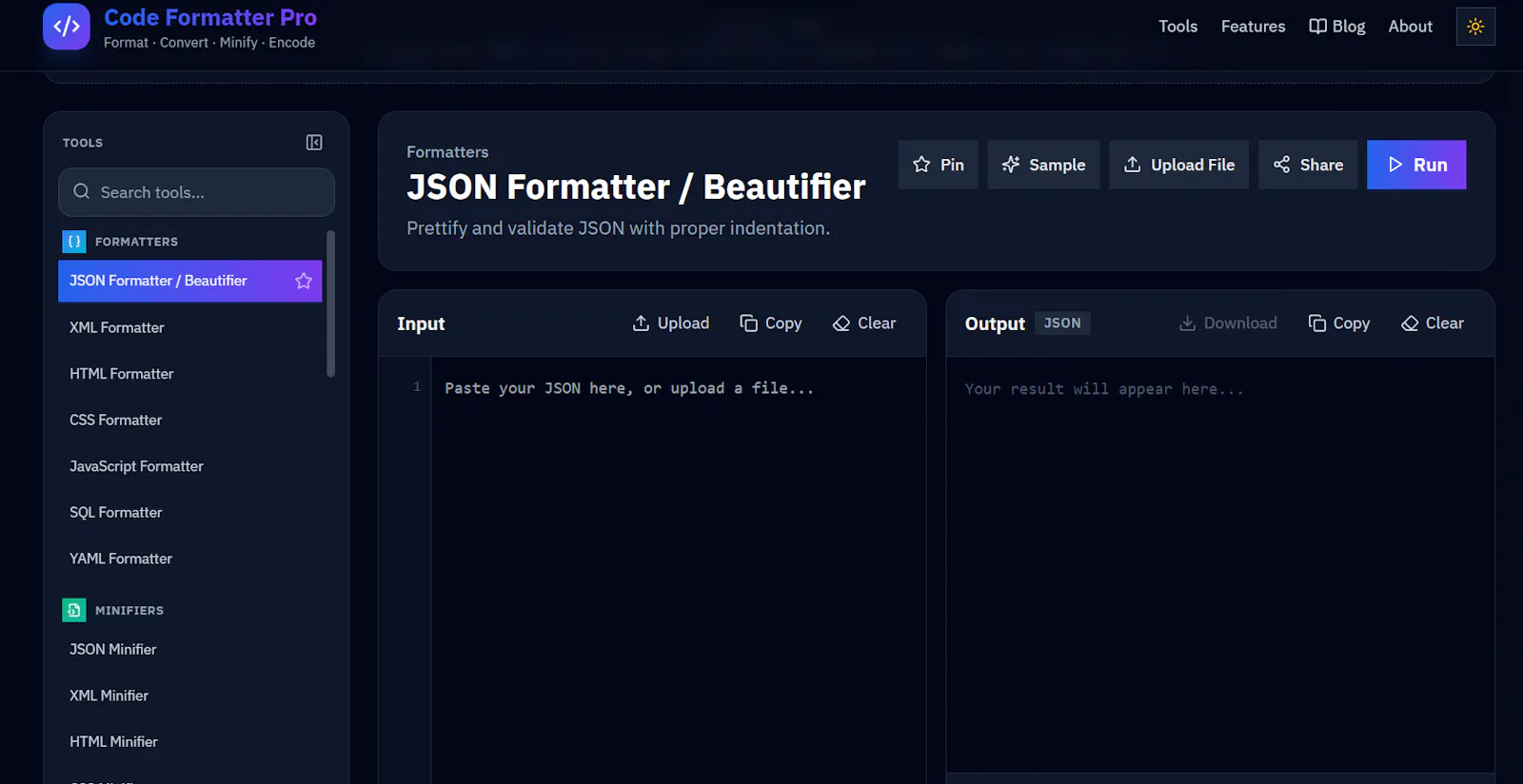Click the sidebar tools list scrollbar
Image resolution: width=1523 pixels, height=784 pixels.
330,304
